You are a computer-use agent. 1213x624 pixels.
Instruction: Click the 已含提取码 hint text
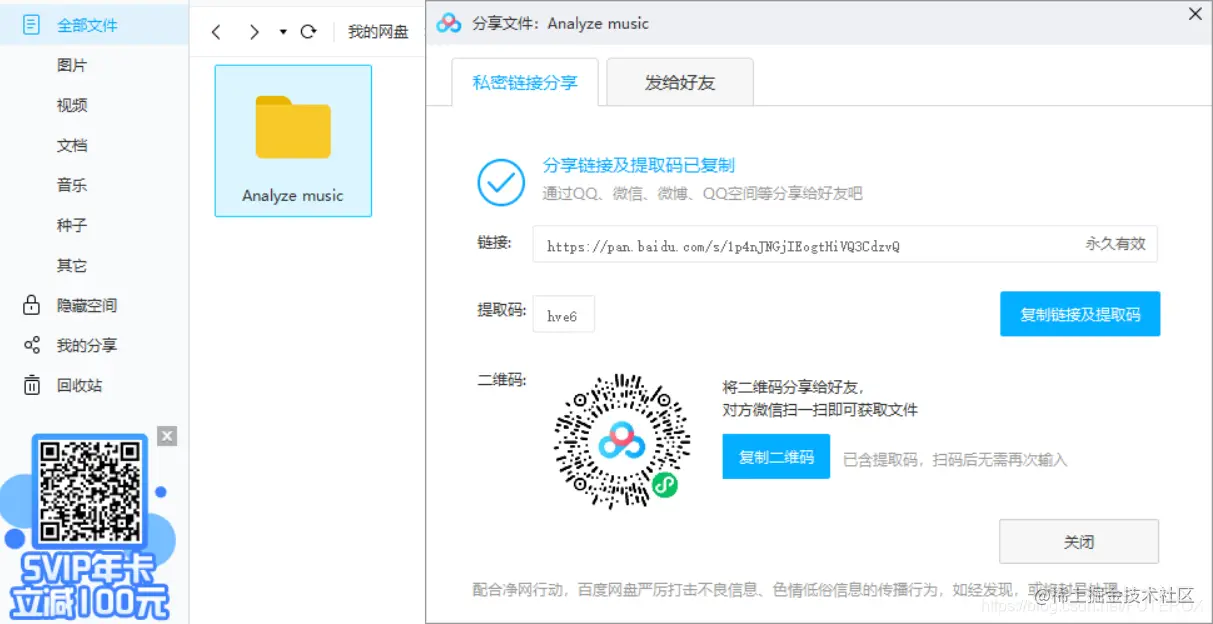(x=955, y=460)
